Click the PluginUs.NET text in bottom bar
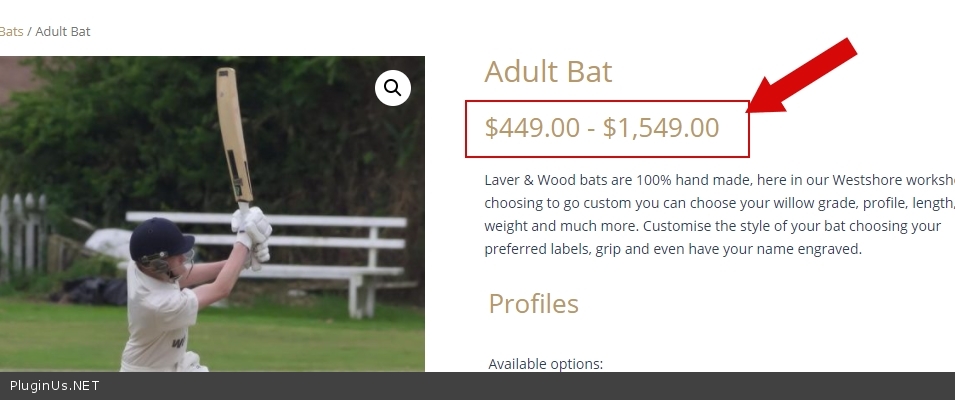 (54, 386)
